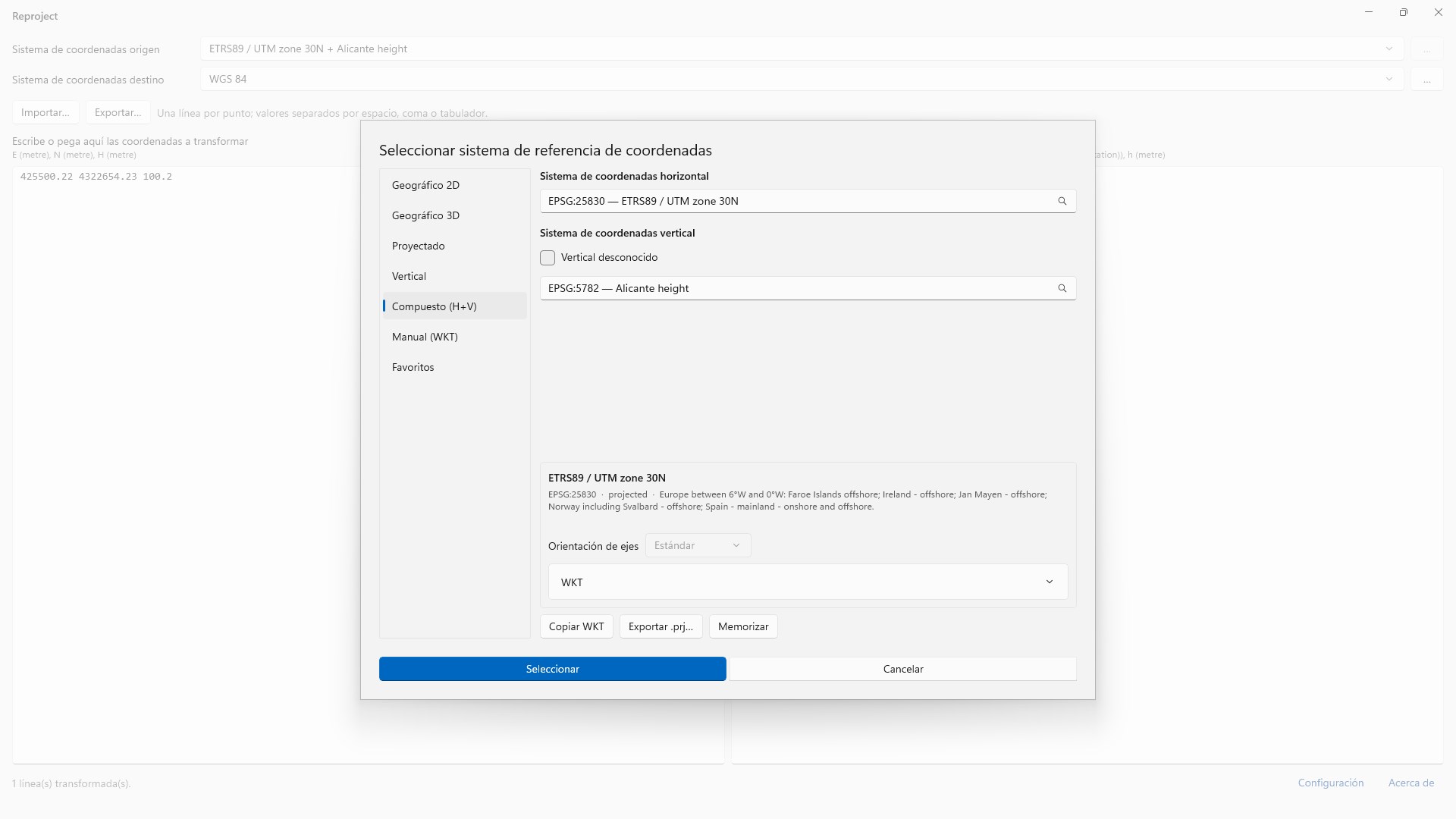Minimize the Reproject window
The height and width of the screenshot is (819, 1456).
pyautogui.click(x=1368, y=13)
